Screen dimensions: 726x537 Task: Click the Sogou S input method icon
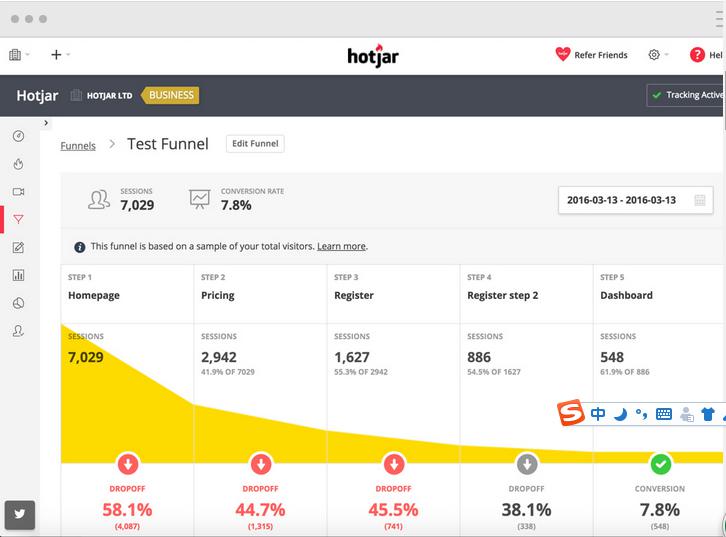pyautogui.click(x=571, y=412)
